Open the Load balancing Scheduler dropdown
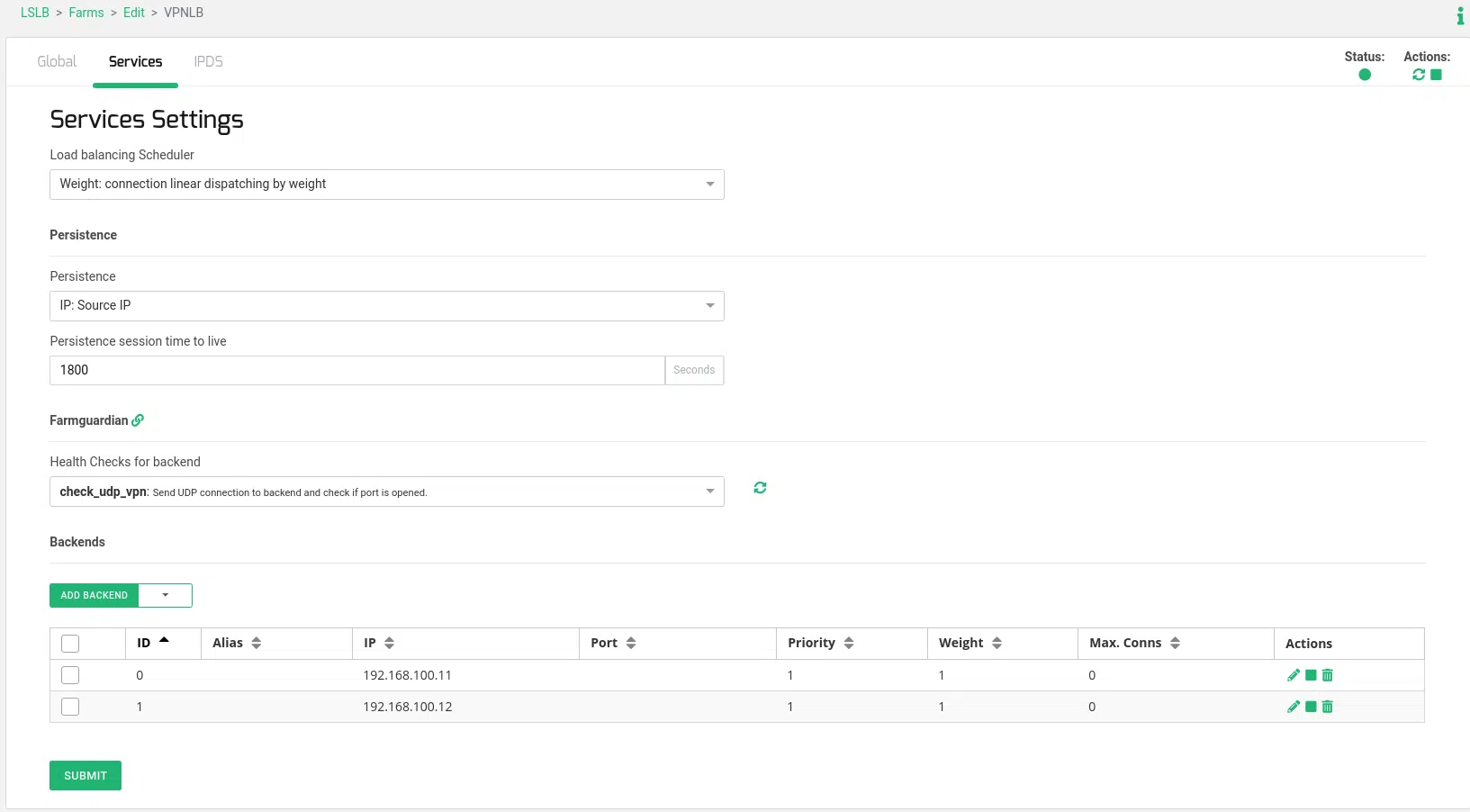 point(386,185)
